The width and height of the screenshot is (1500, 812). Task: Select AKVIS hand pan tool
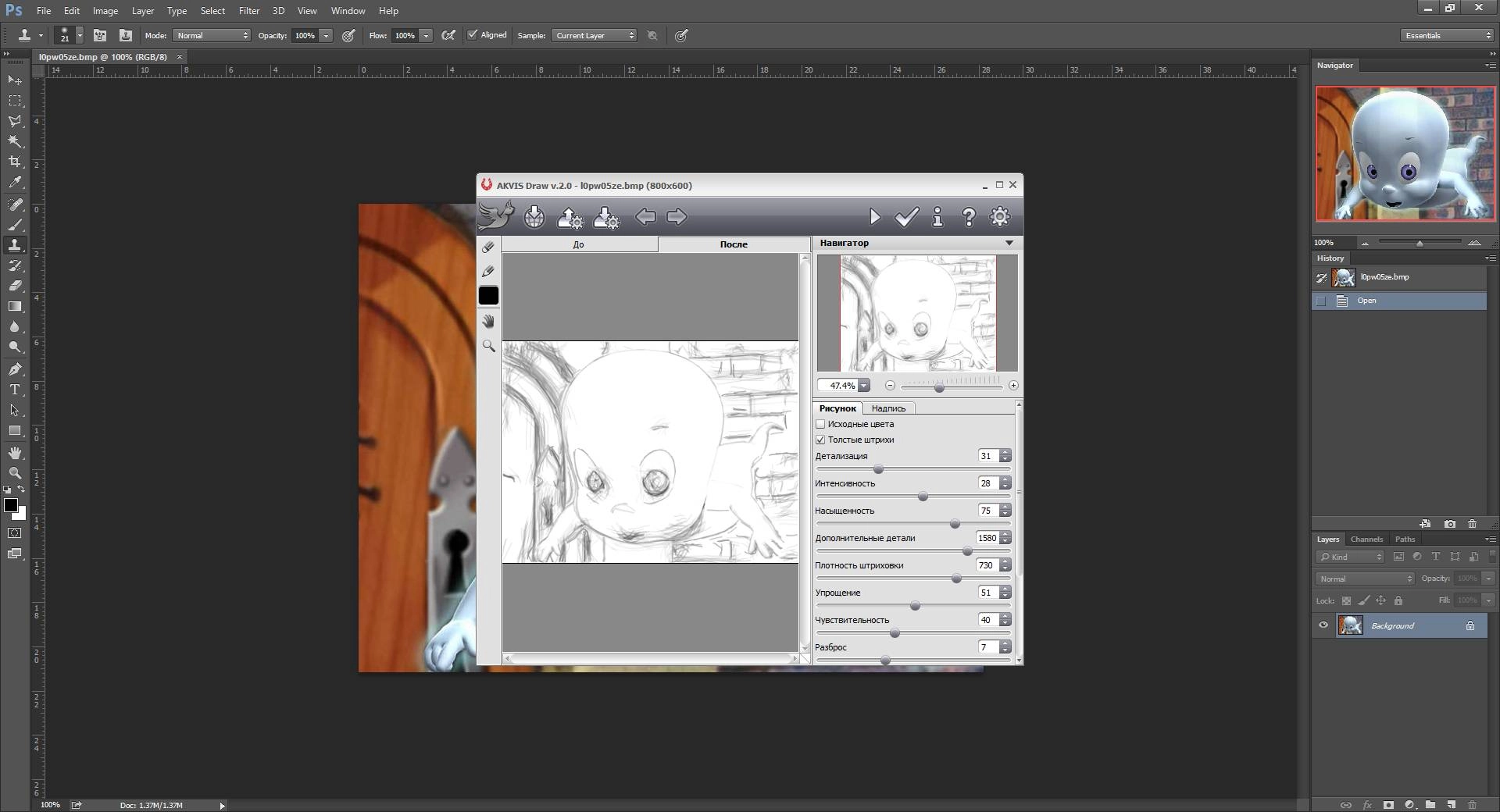pos(488,321)
